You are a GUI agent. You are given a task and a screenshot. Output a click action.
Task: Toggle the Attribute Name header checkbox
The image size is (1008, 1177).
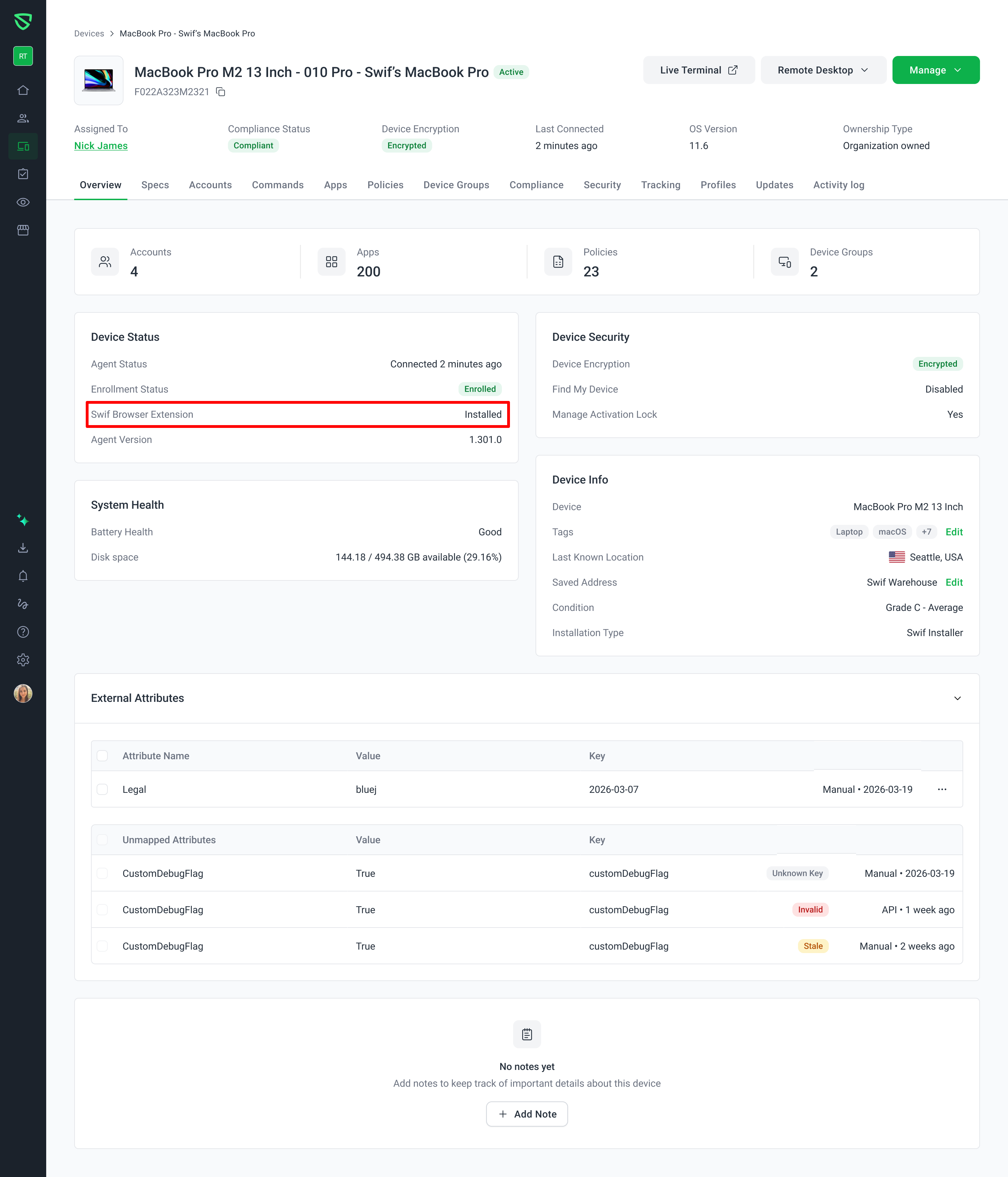pyautogui.click(x=102, y=756)
